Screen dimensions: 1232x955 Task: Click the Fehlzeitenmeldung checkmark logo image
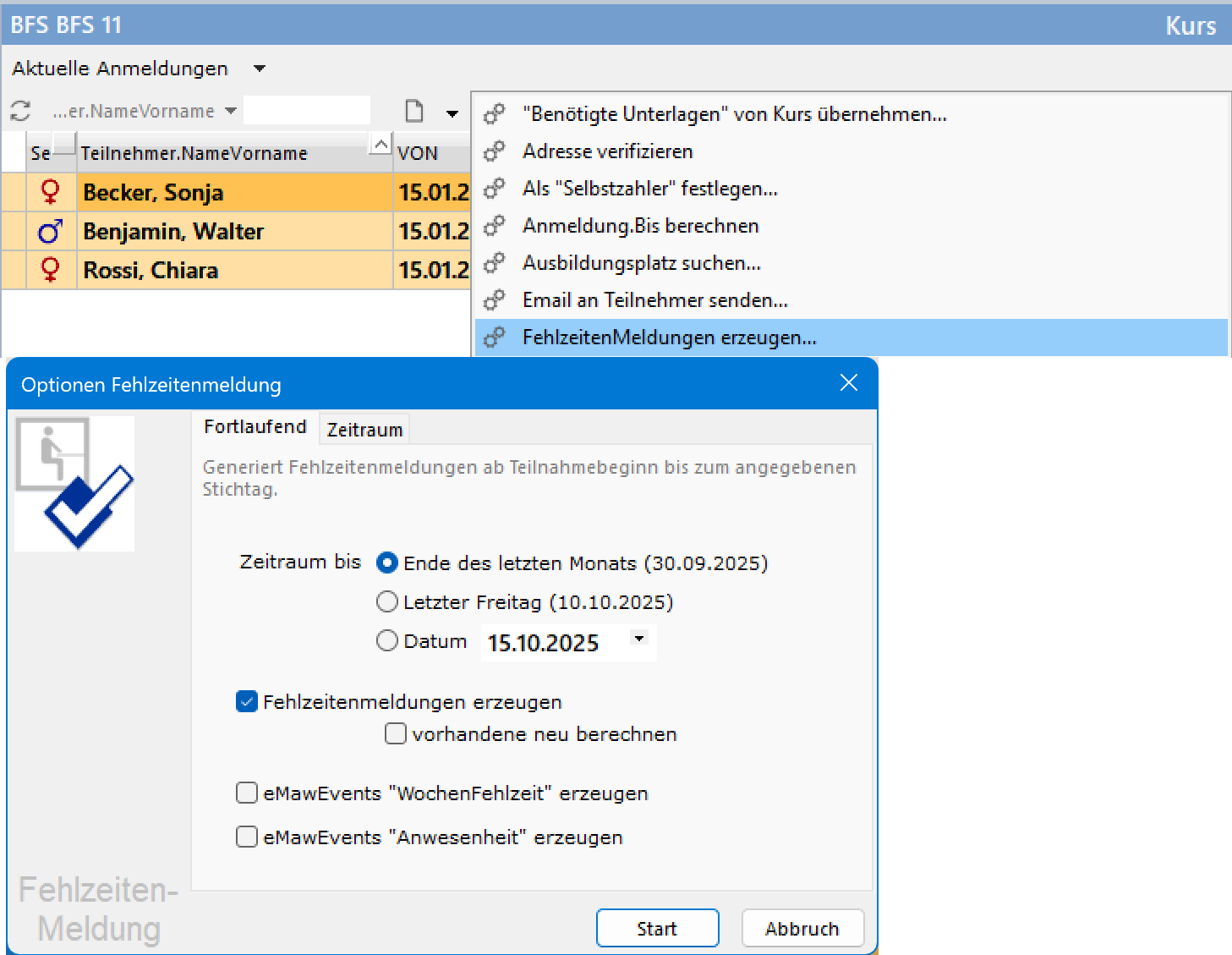[74, 484]
